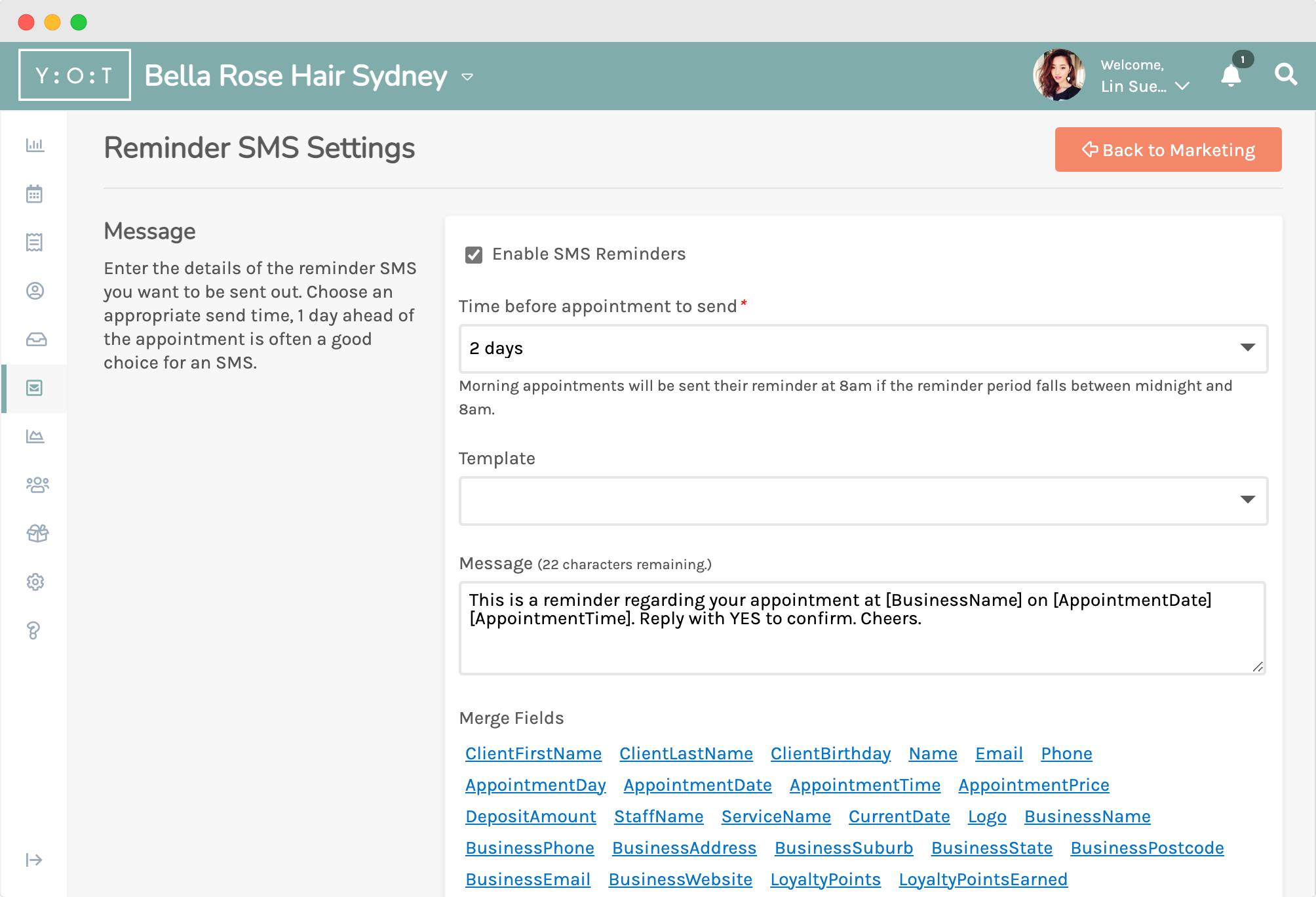1316x897 pixels.
Task: Click into the reminder Message text area
Action: coord(862,628)
